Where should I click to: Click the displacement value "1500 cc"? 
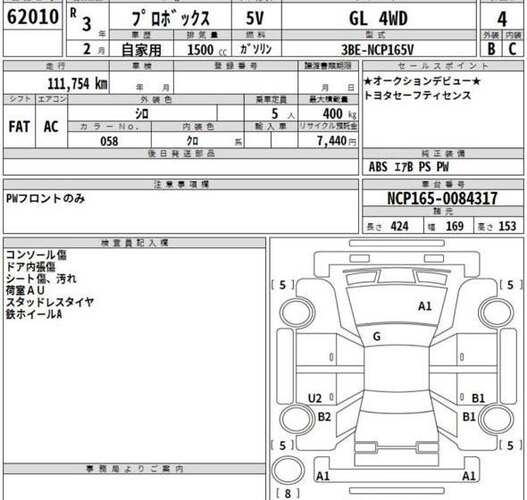tap(207, 50)
